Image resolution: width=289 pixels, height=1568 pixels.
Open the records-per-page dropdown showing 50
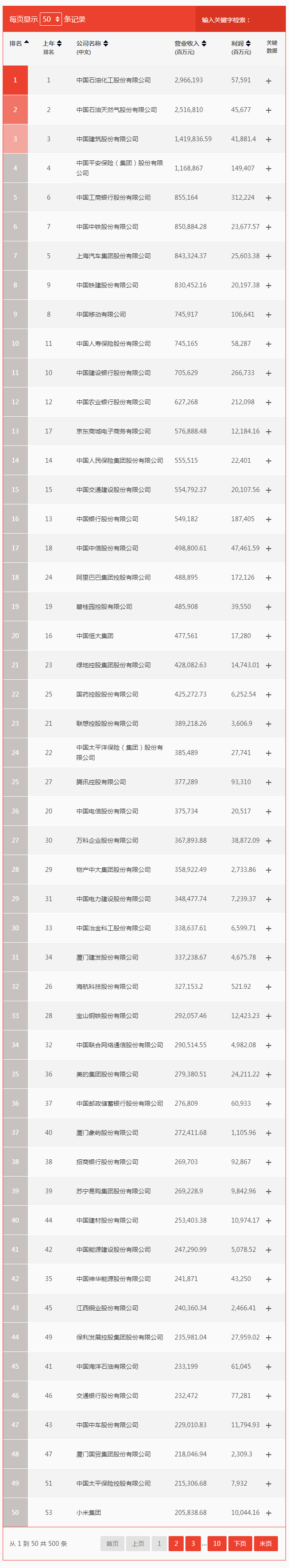coord(51,19)
